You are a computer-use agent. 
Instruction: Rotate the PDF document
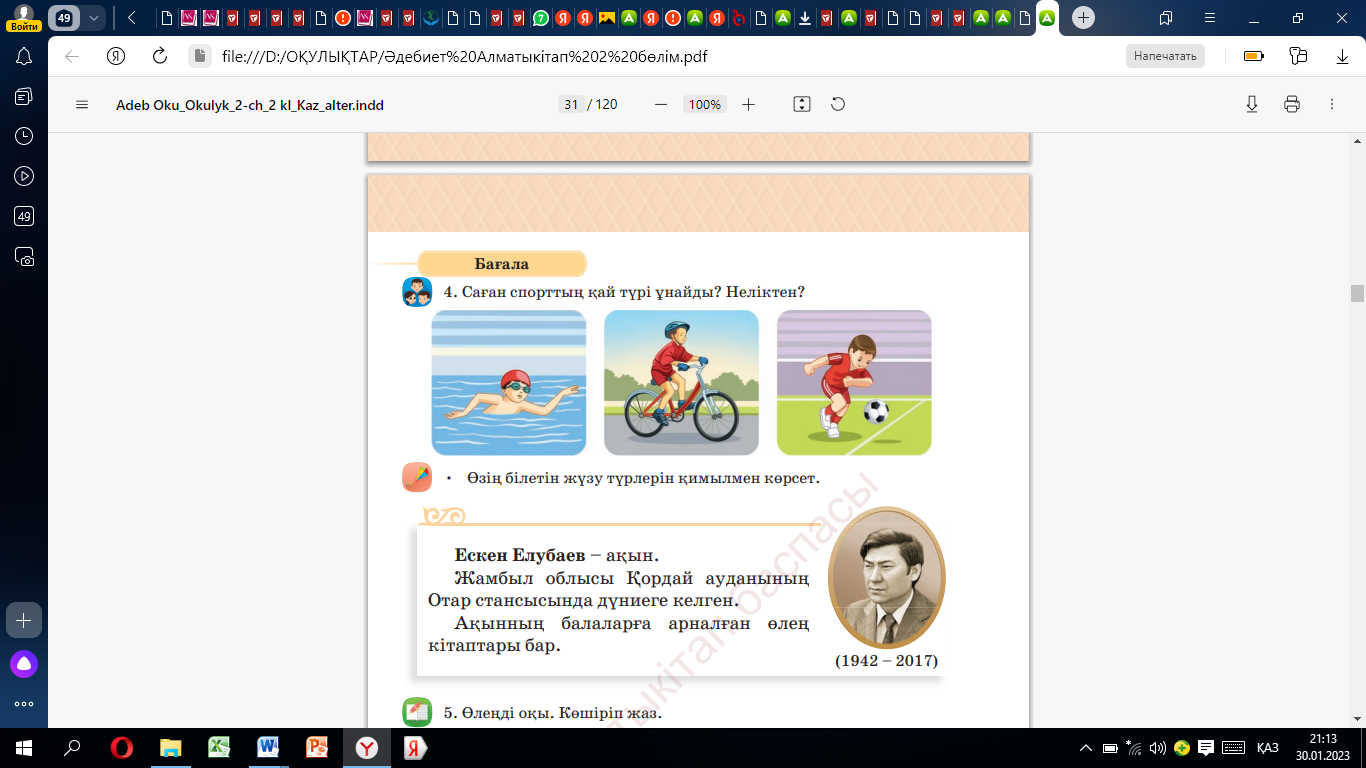point(838,104)
